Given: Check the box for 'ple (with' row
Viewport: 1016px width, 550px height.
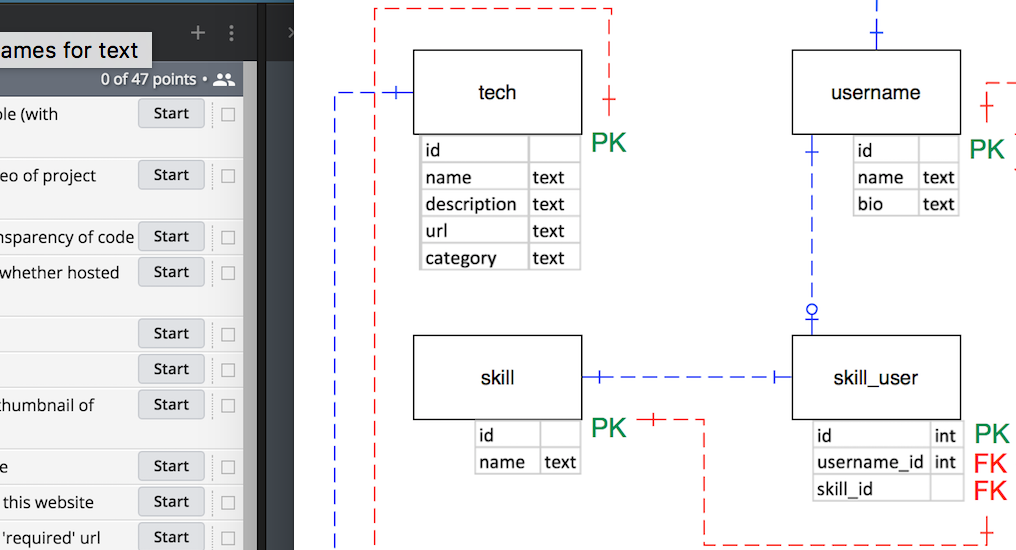Looking at the screenshot, I should 228,115.
